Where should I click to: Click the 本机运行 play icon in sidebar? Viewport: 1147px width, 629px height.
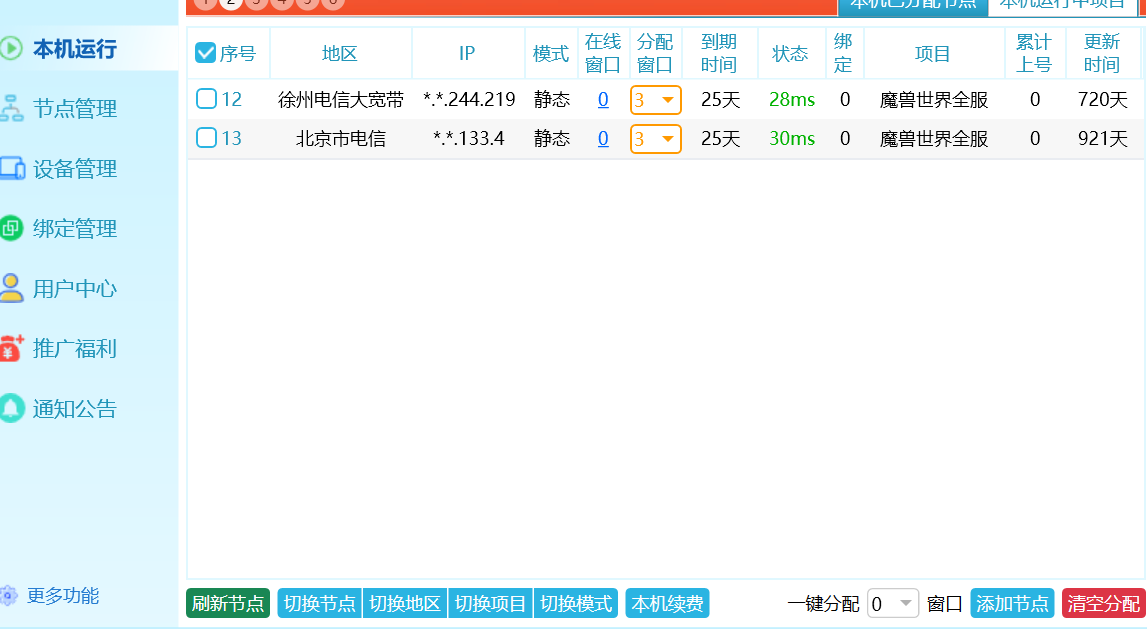click(12, 48)
